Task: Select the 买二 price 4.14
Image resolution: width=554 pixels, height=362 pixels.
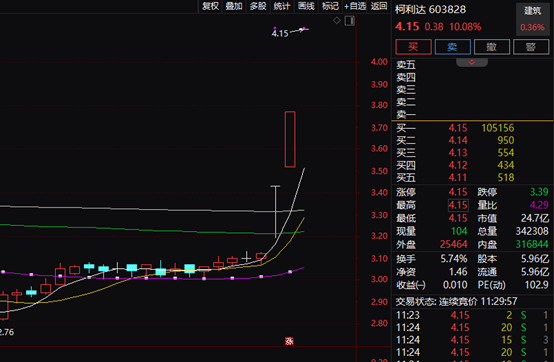Action: click(458, 140)
